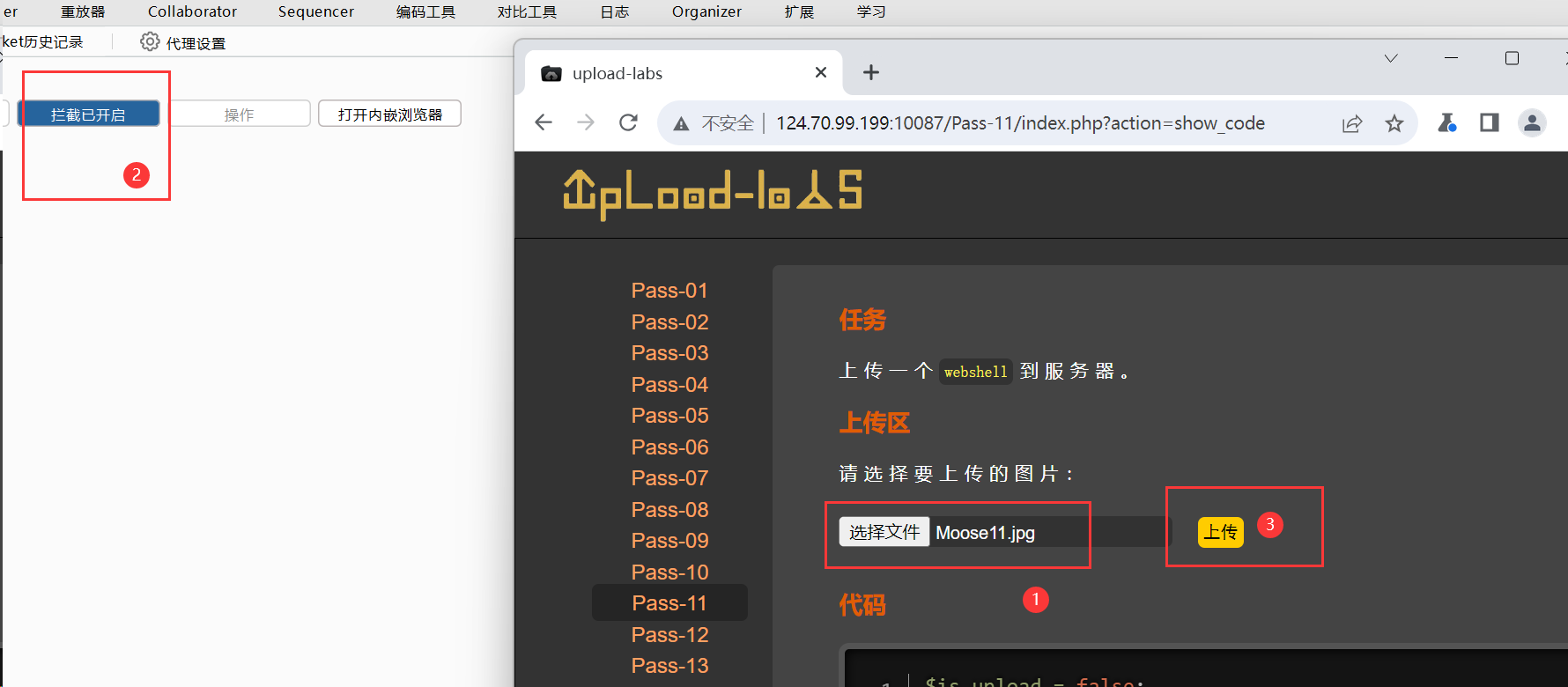Go back using the browser back arrow

(544, 123)
